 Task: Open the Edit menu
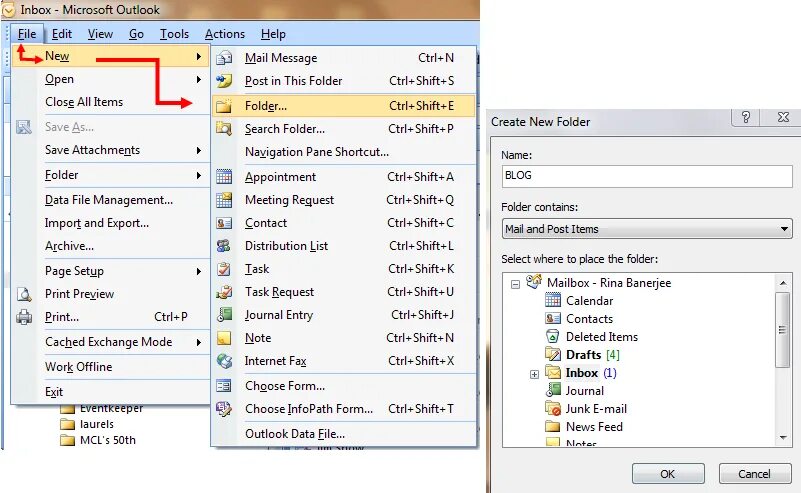pyautogui.click(x=62, y=34)
